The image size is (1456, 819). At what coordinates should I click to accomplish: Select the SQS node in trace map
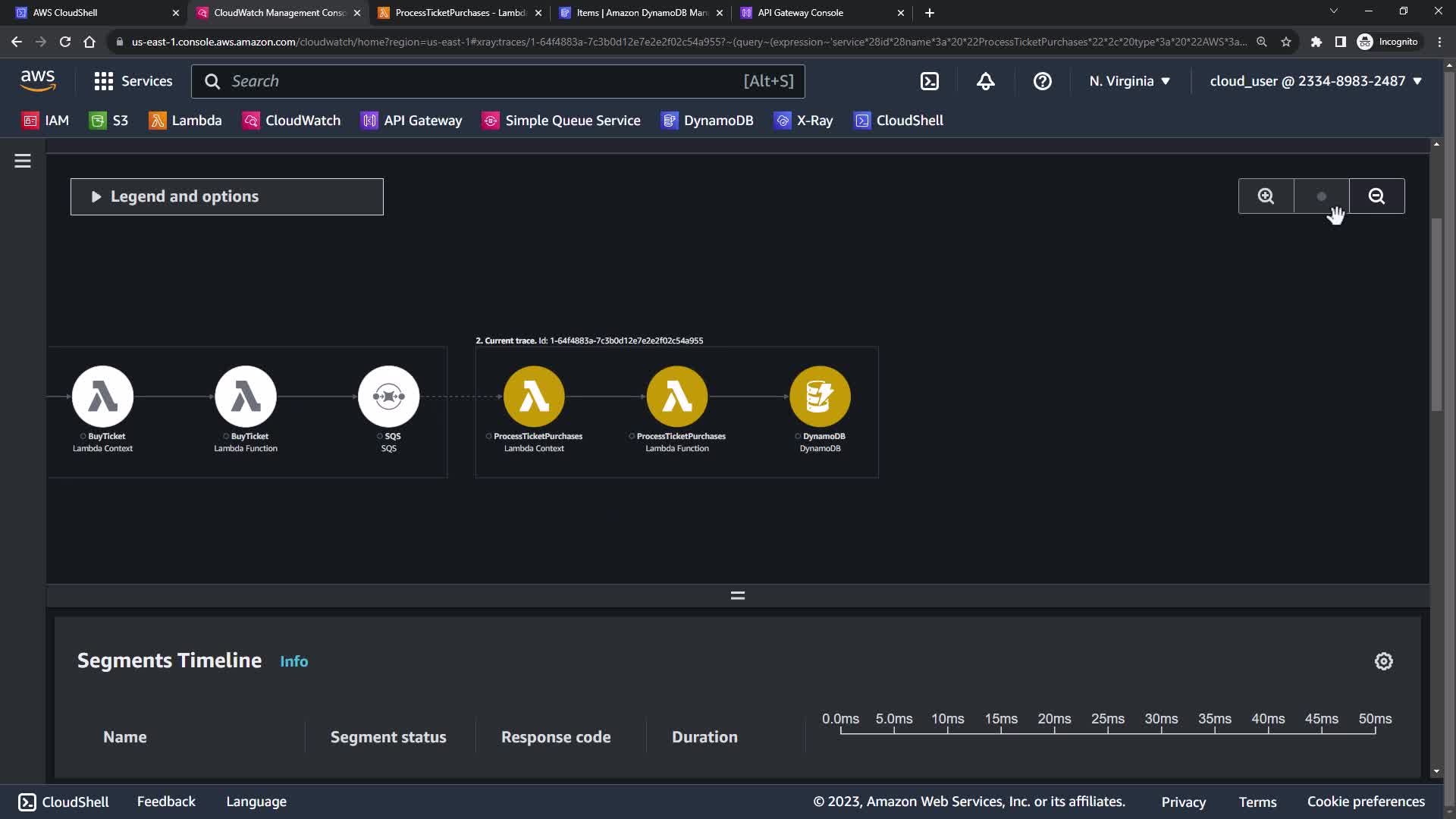(388, 397)
